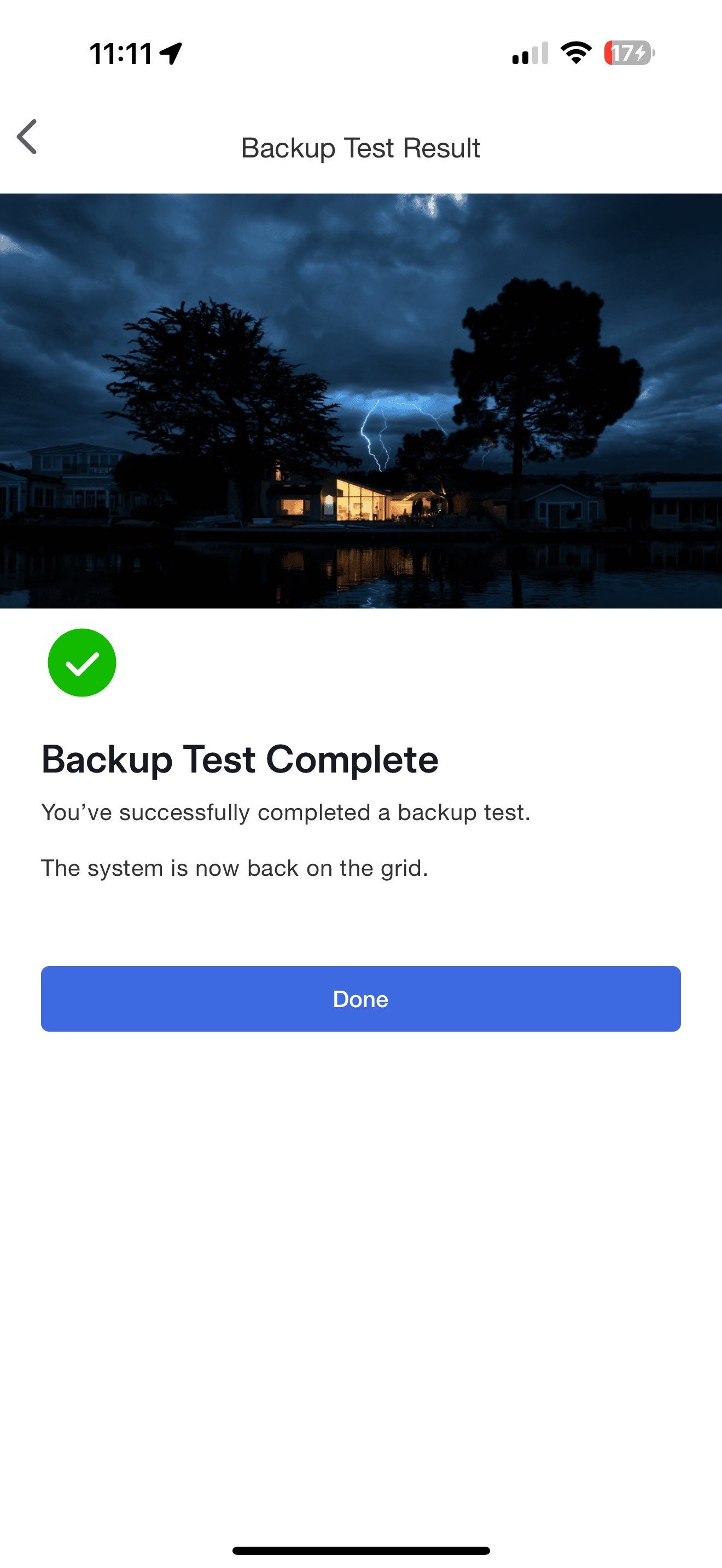Tap the 'system is now back on the grid' message

point(234,868)
